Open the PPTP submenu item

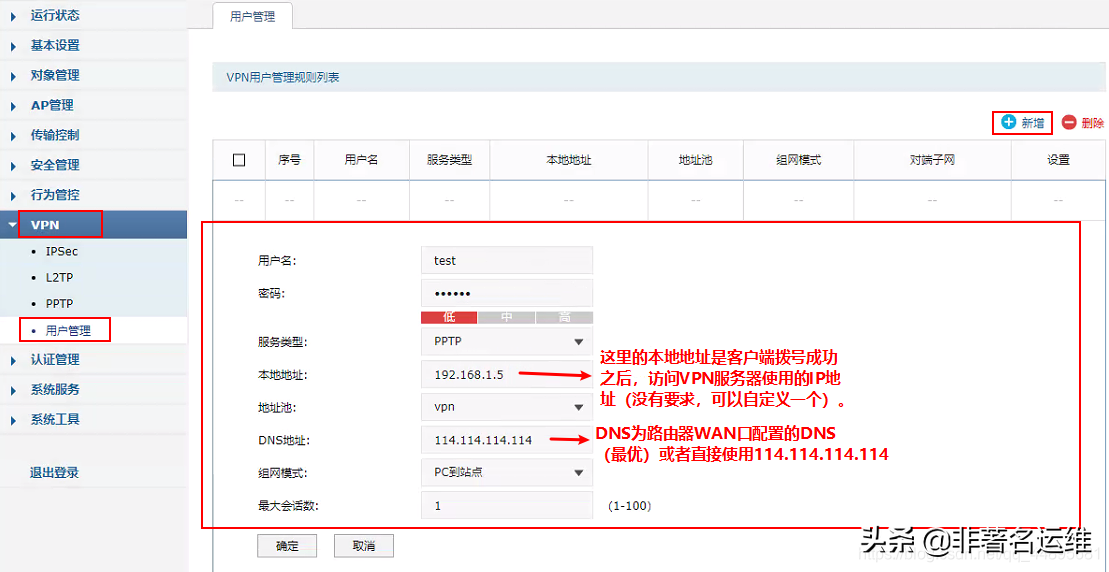[60, 303]
